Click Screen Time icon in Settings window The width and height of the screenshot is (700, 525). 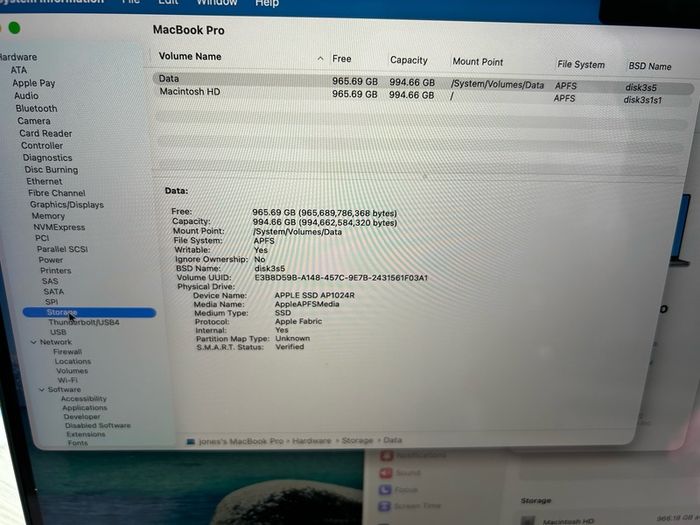tap(384, 506)
